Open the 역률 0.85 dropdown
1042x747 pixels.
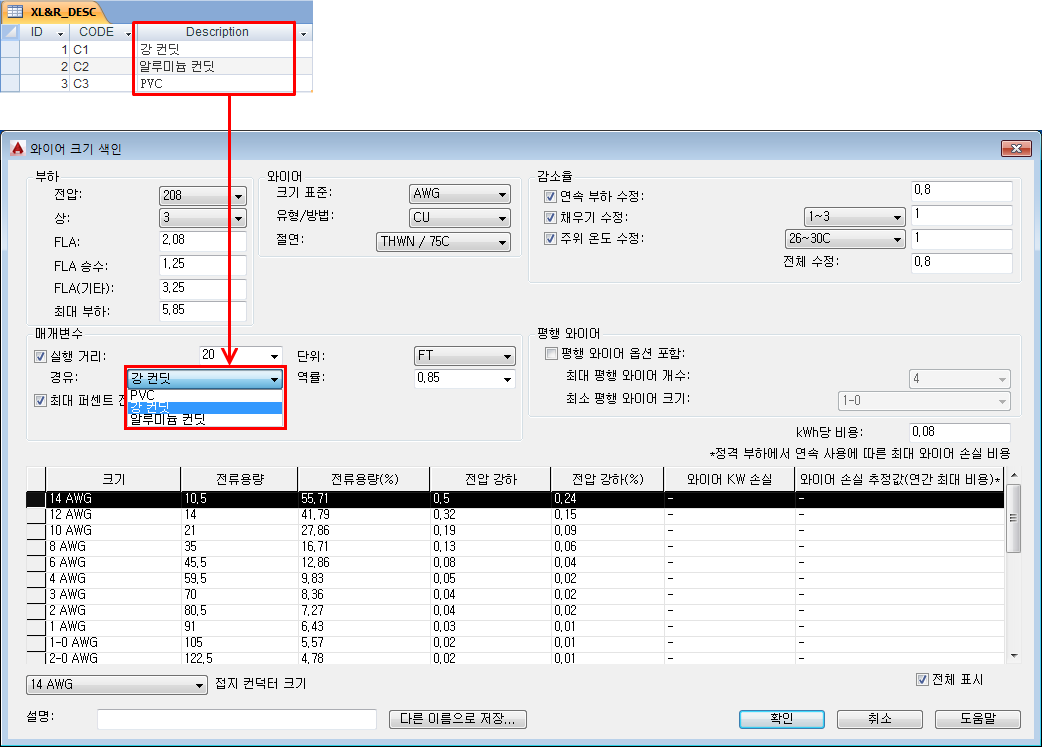[507, 379]
